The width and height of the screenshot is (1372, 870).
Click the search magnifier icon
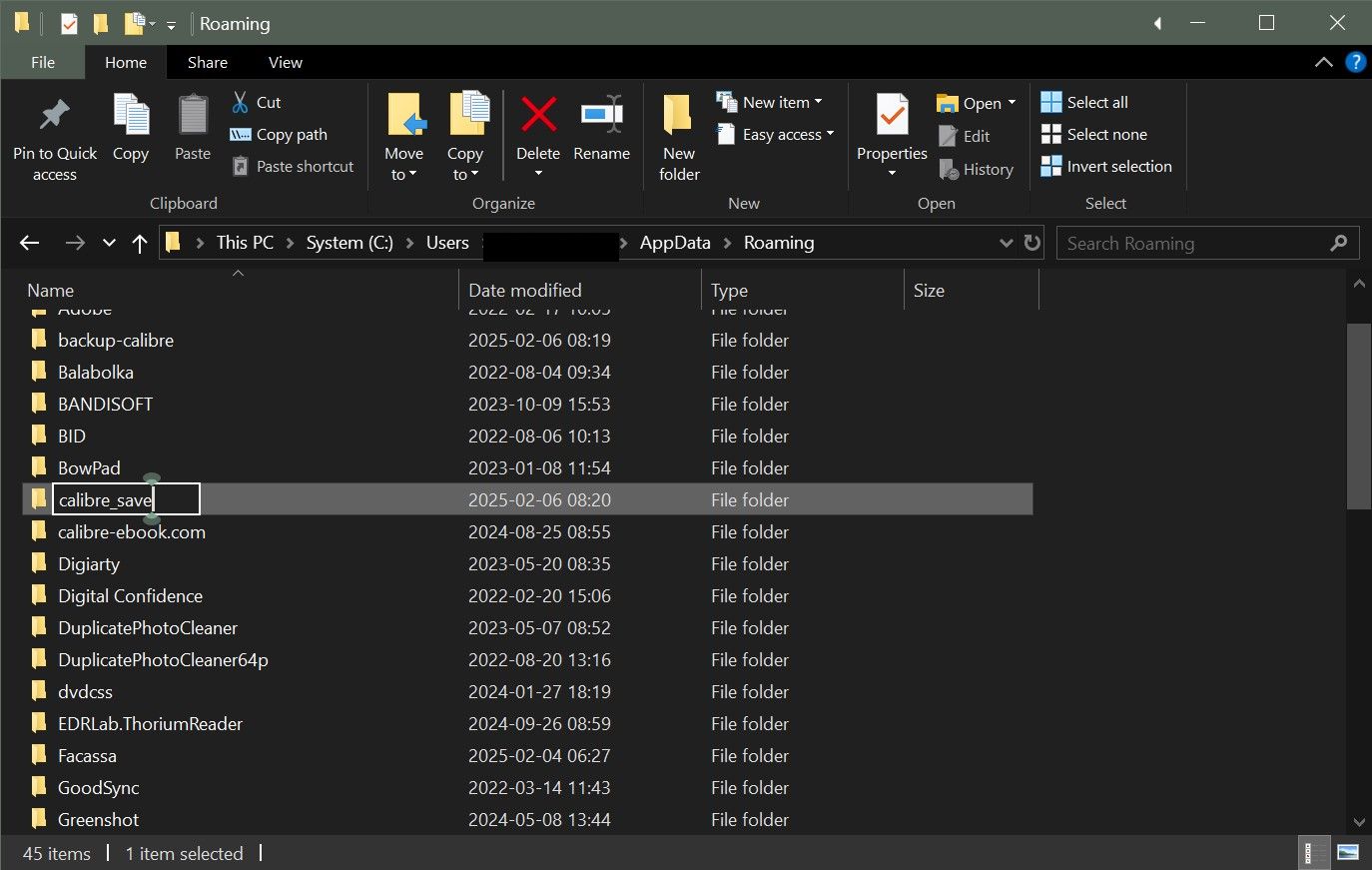pos(1339,243)
